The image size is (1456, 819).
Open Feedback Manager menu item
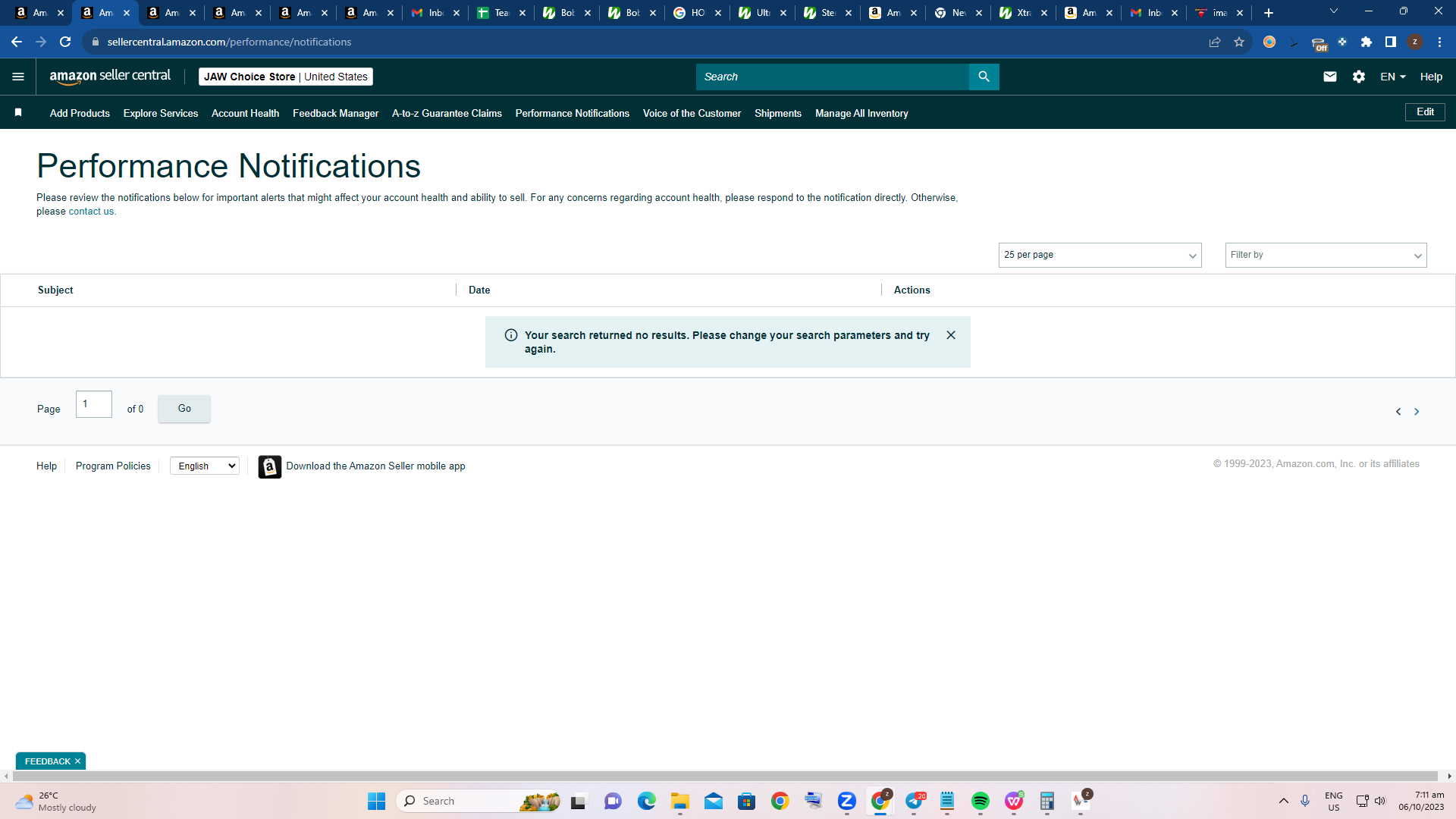[x=335, y=113]
